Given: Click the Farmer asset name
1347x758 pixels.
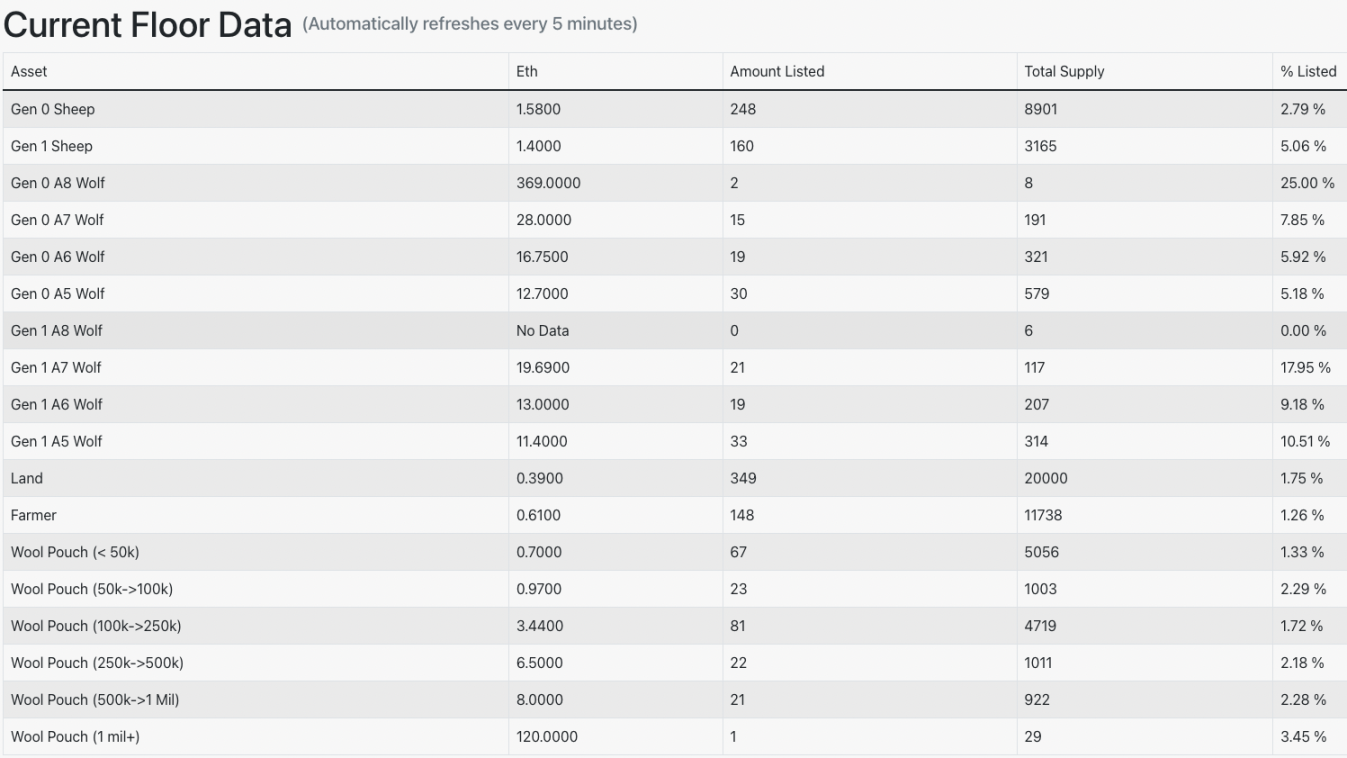Looking at the screenshot, I should [x=34, y=516].
